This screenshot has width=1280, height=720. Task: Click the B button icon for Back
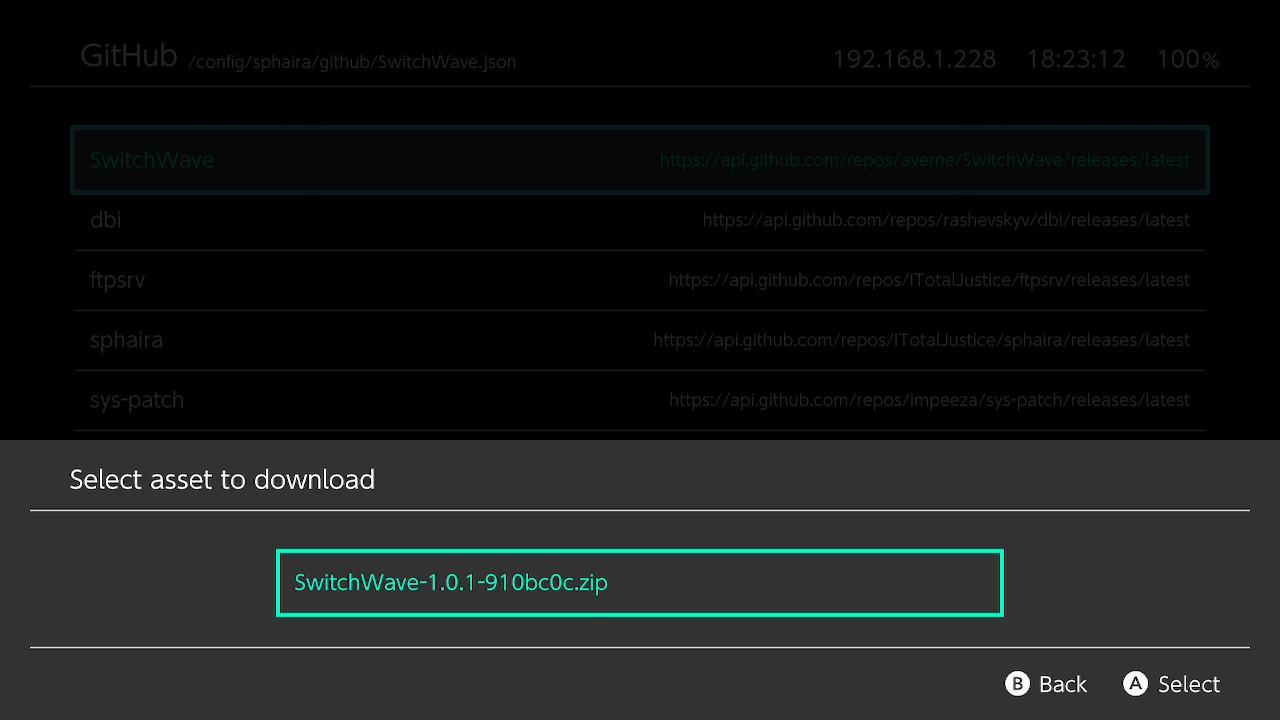(x=1017, y=684)
